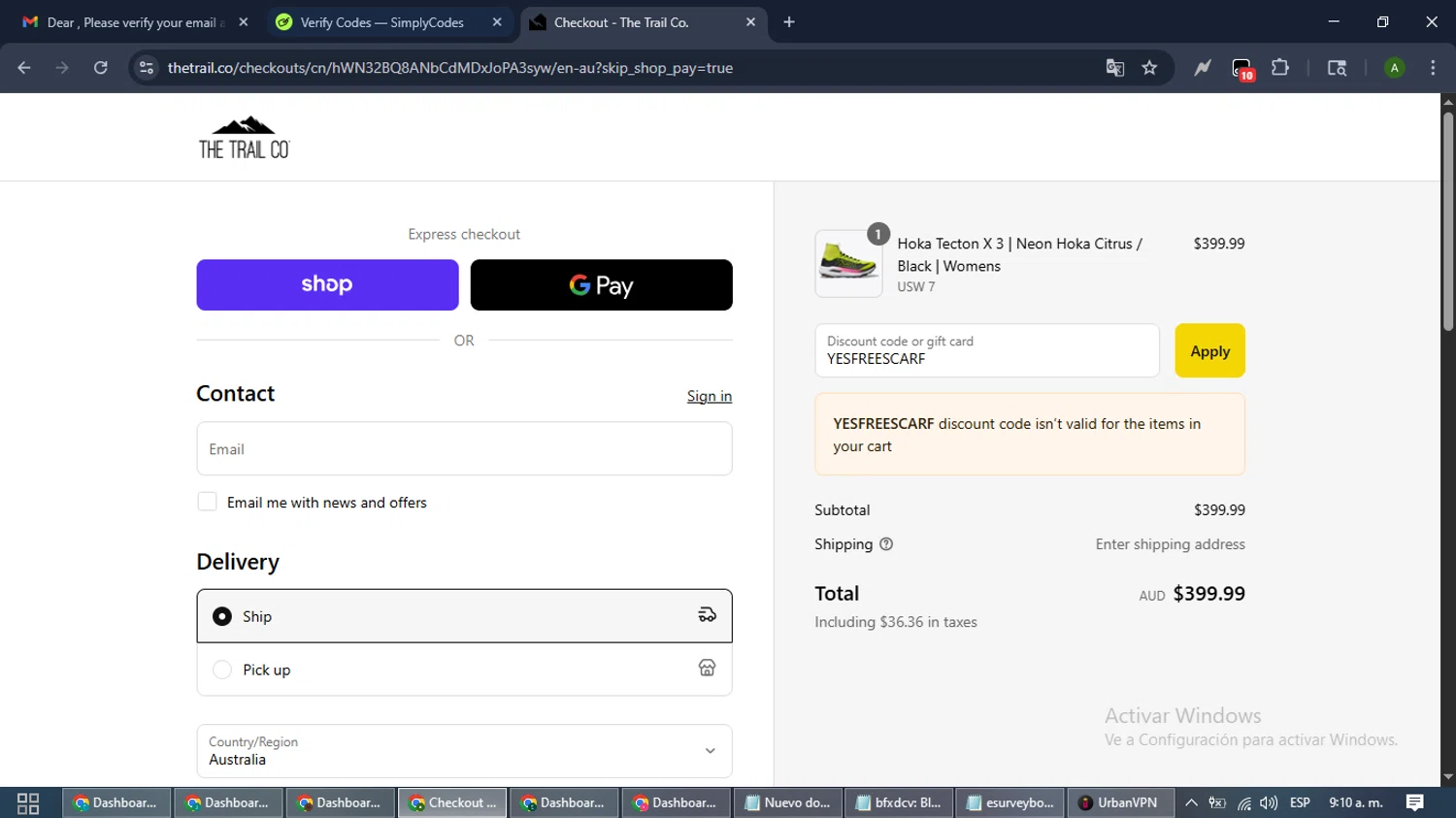Open the Windows notification center icon
1456x818 pixels.
[1415, 803]
